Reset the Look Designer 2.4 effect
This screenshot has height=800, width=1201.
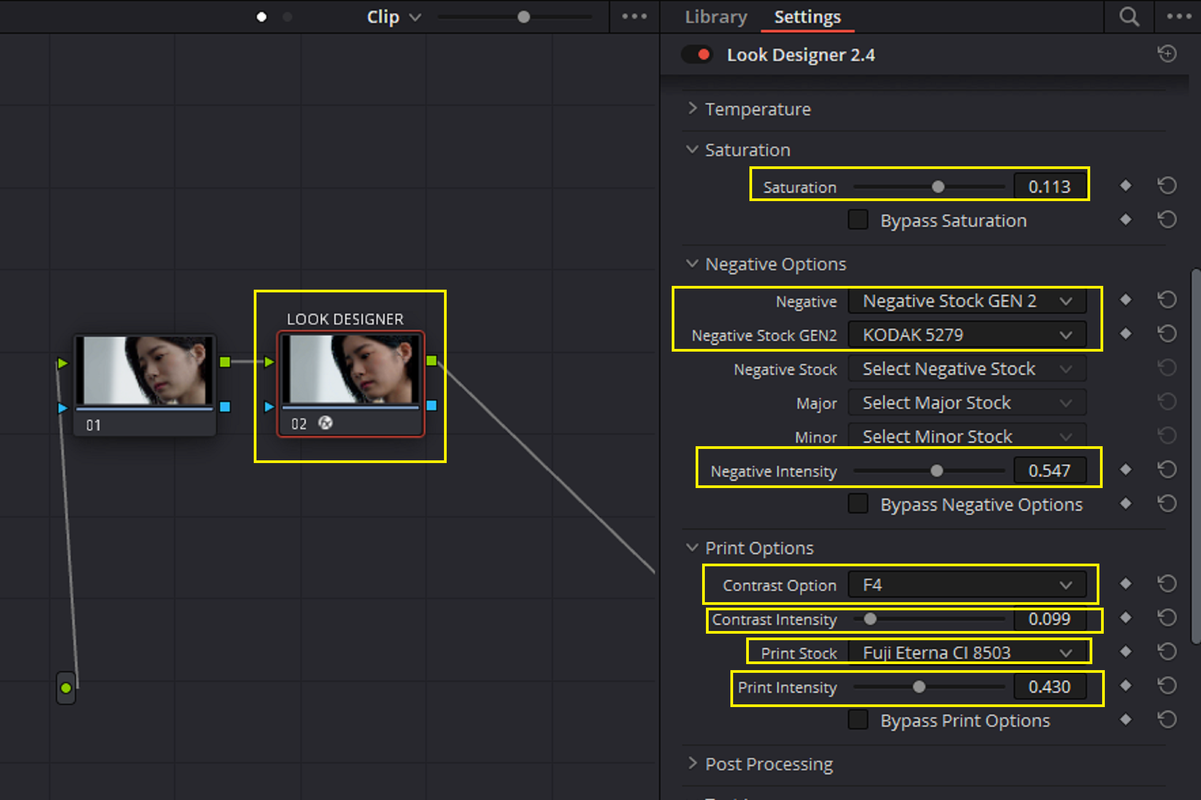click(1167, 54)
